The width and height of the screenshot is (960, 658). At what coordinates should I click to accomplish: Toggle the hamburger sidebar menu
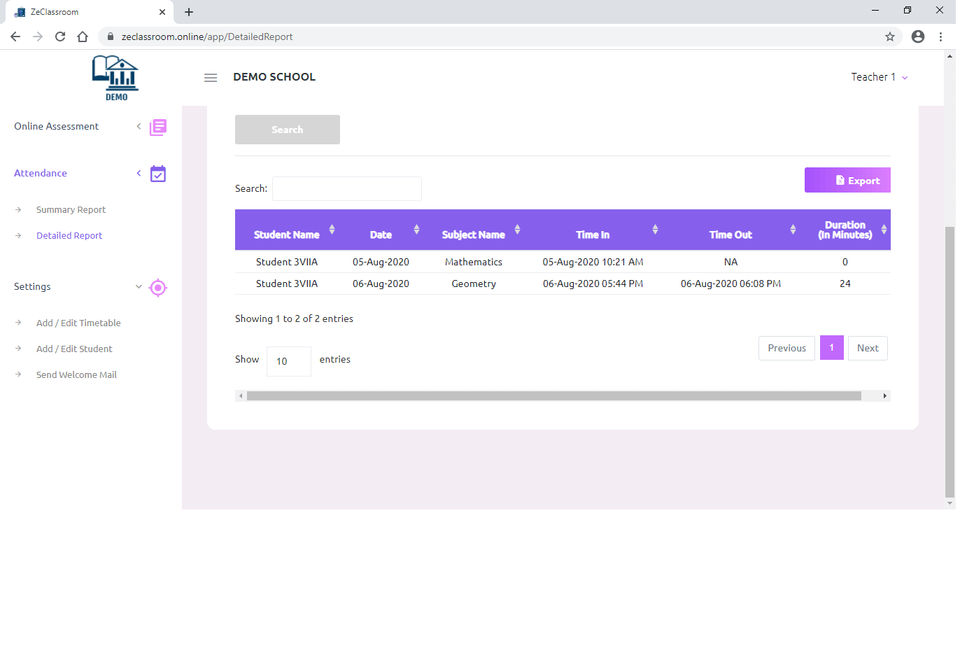(x=211, y=78)
